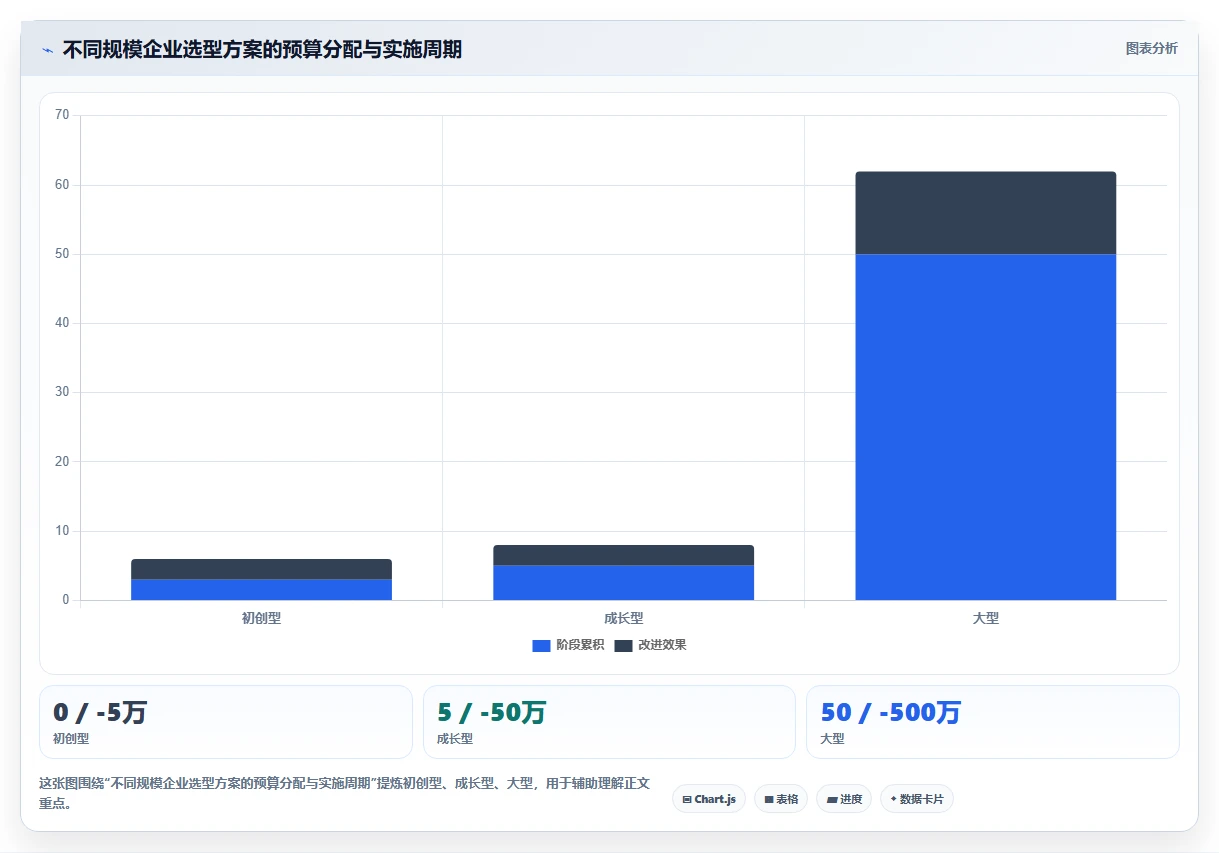Click the 数据卡片 tag

pos(917,799)
